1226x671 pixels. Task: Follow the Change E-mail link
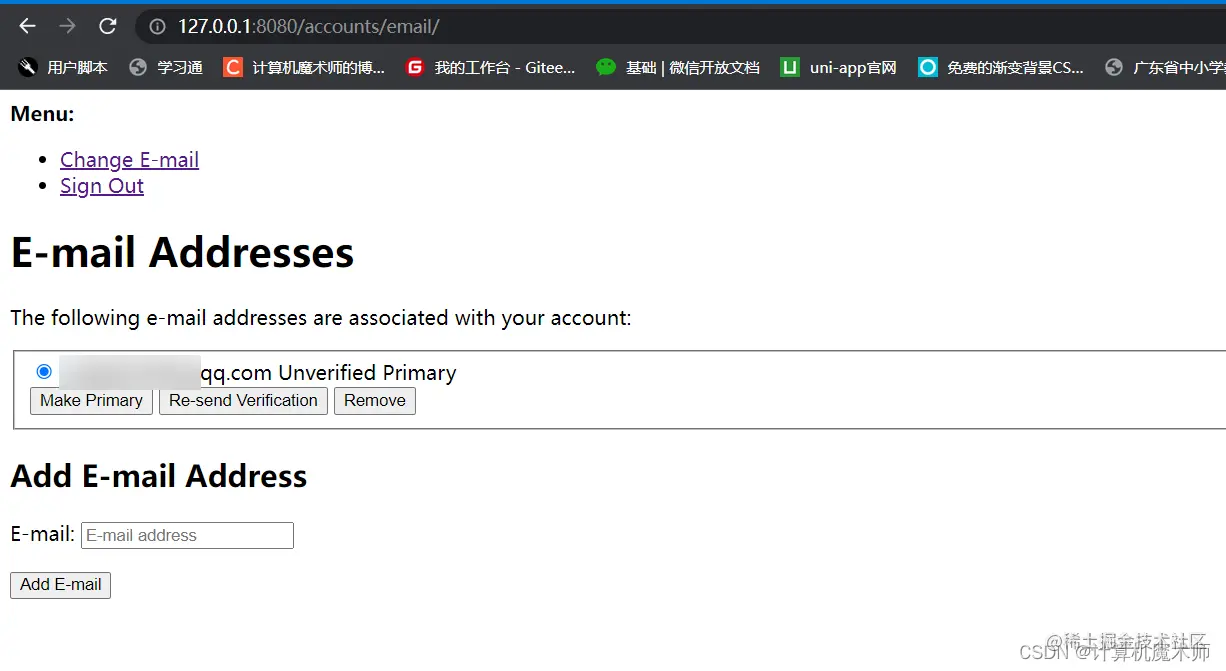click(129, 160)
